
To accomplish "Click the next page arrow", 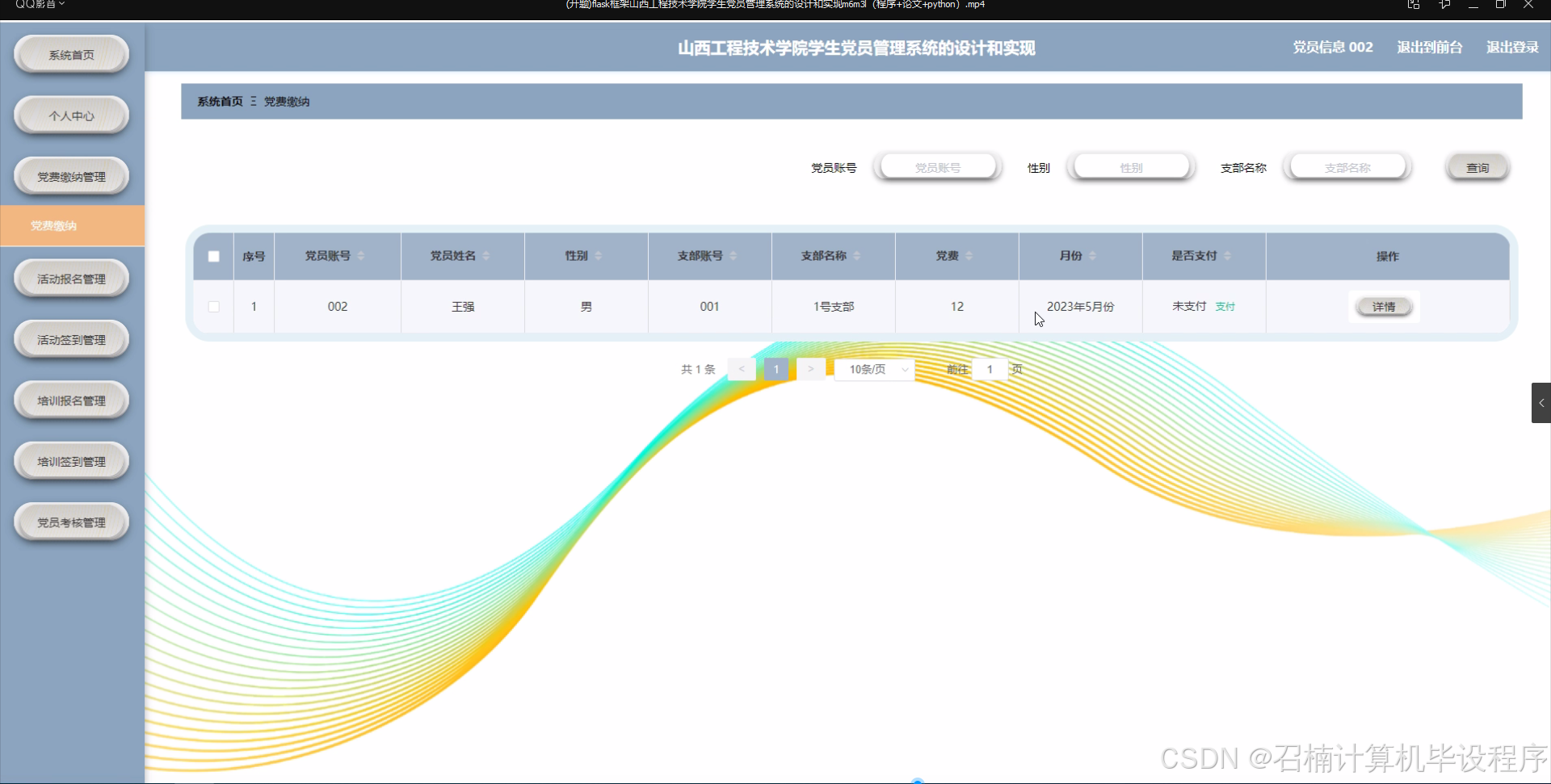I will (x=811, y=369).
